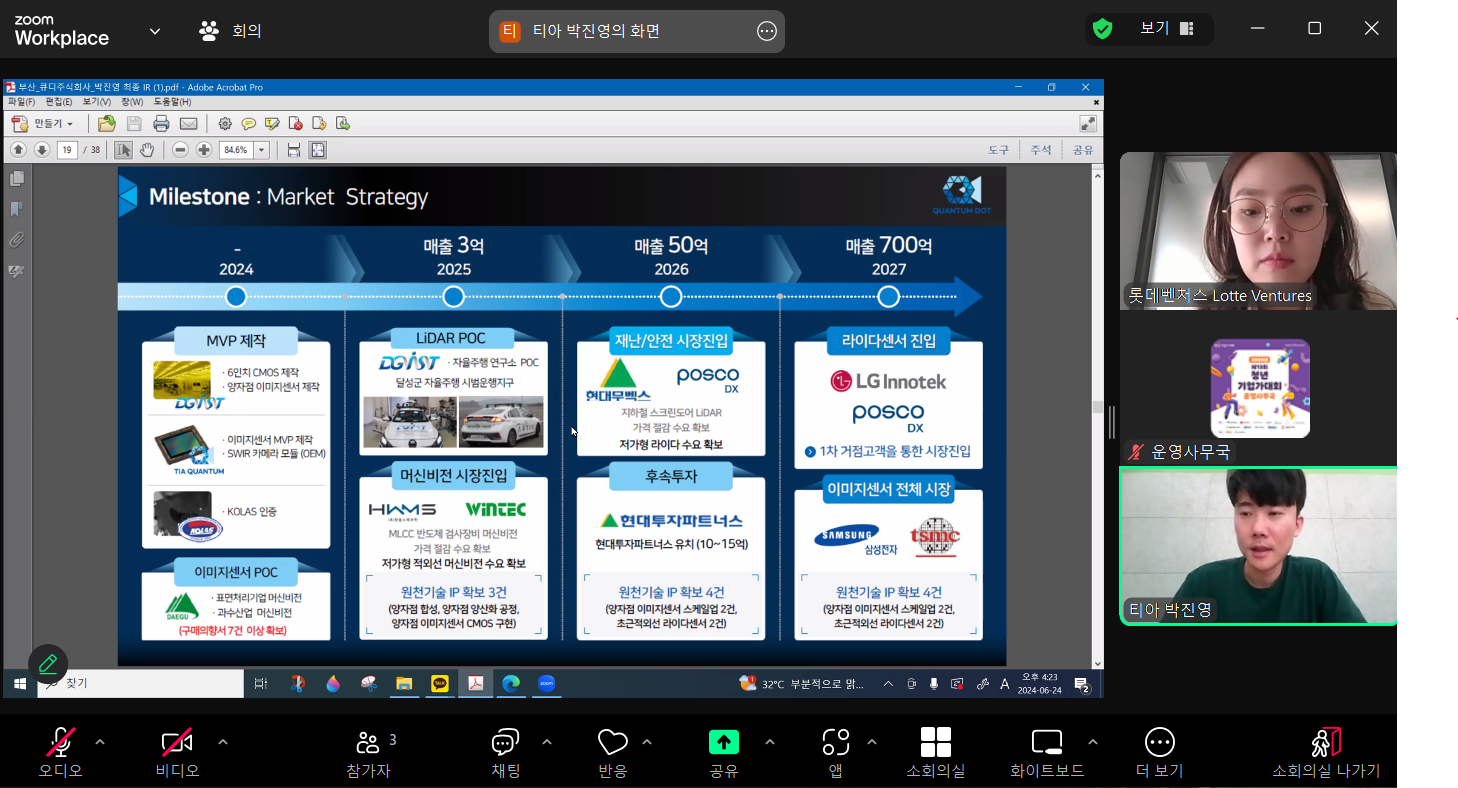The image size is (1458, 788).
Task: Open the 84.6% zoom level dropdown
Action: 262,150
